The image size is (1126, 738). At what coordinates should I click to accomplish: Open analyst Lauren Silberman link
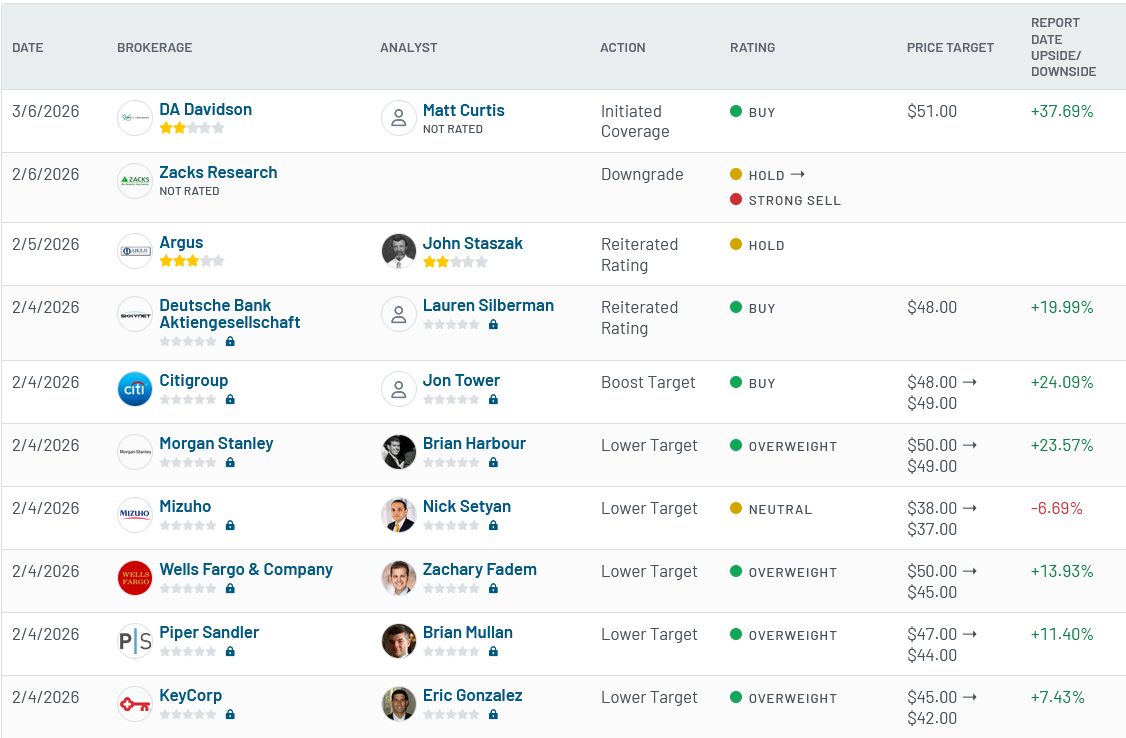[x=488, y=305]
